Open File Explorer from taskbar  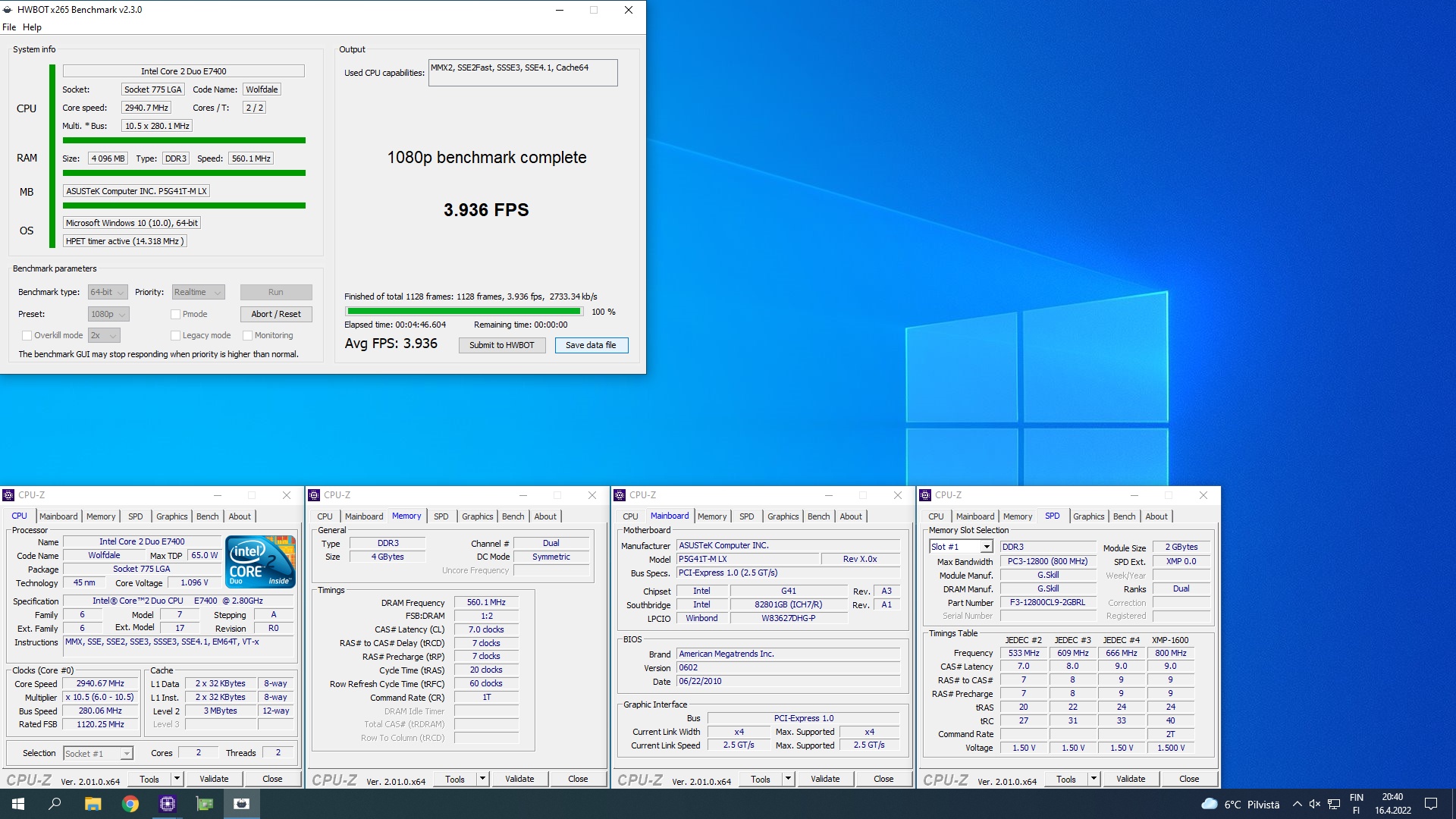coord(93,804)
